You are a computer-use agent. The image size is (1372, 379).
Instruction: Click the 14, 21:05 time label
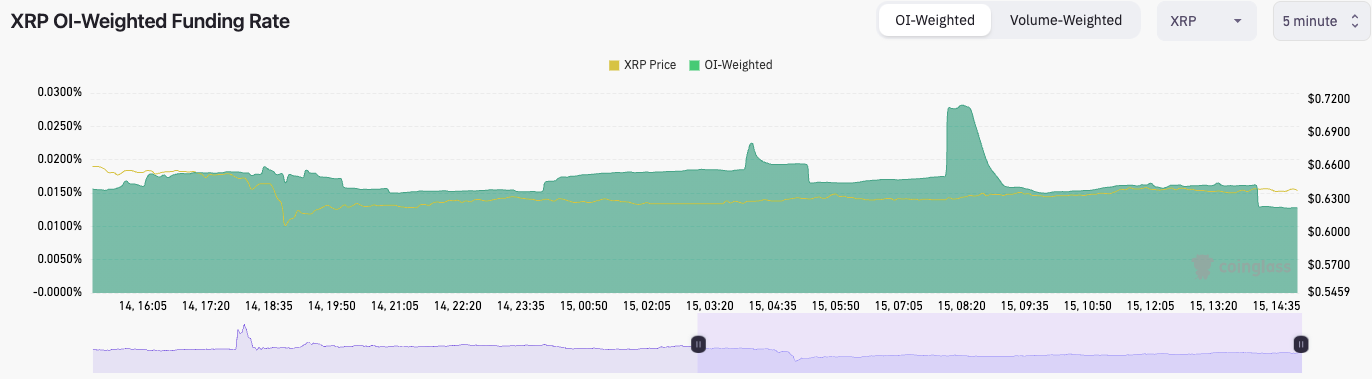tap(395, 306)
